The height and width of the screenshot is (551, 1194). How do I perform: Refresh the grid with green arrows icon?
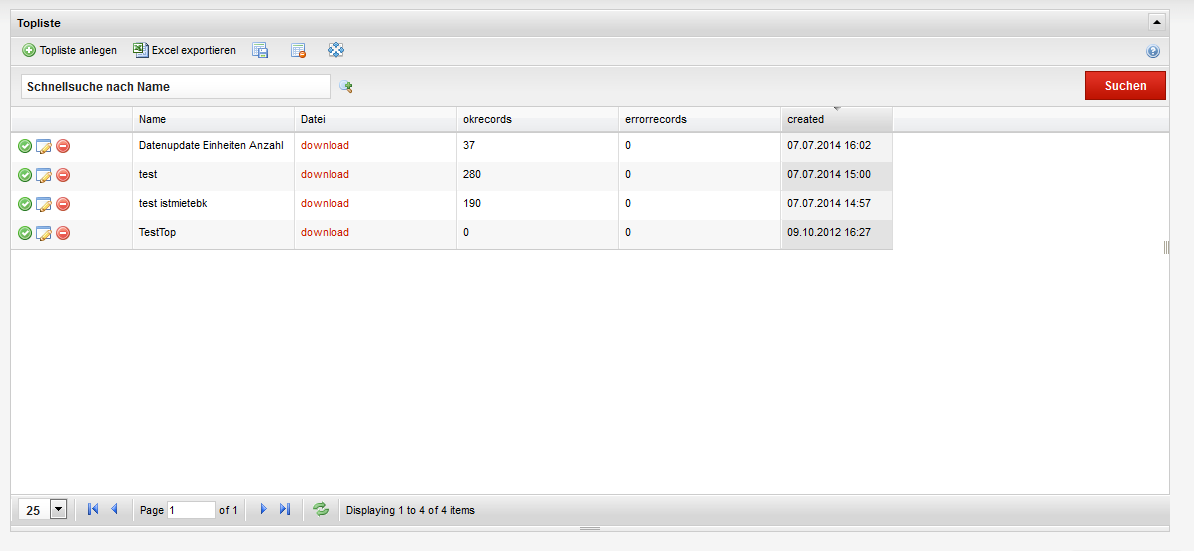pyautogui.click(x=321, y=510)
